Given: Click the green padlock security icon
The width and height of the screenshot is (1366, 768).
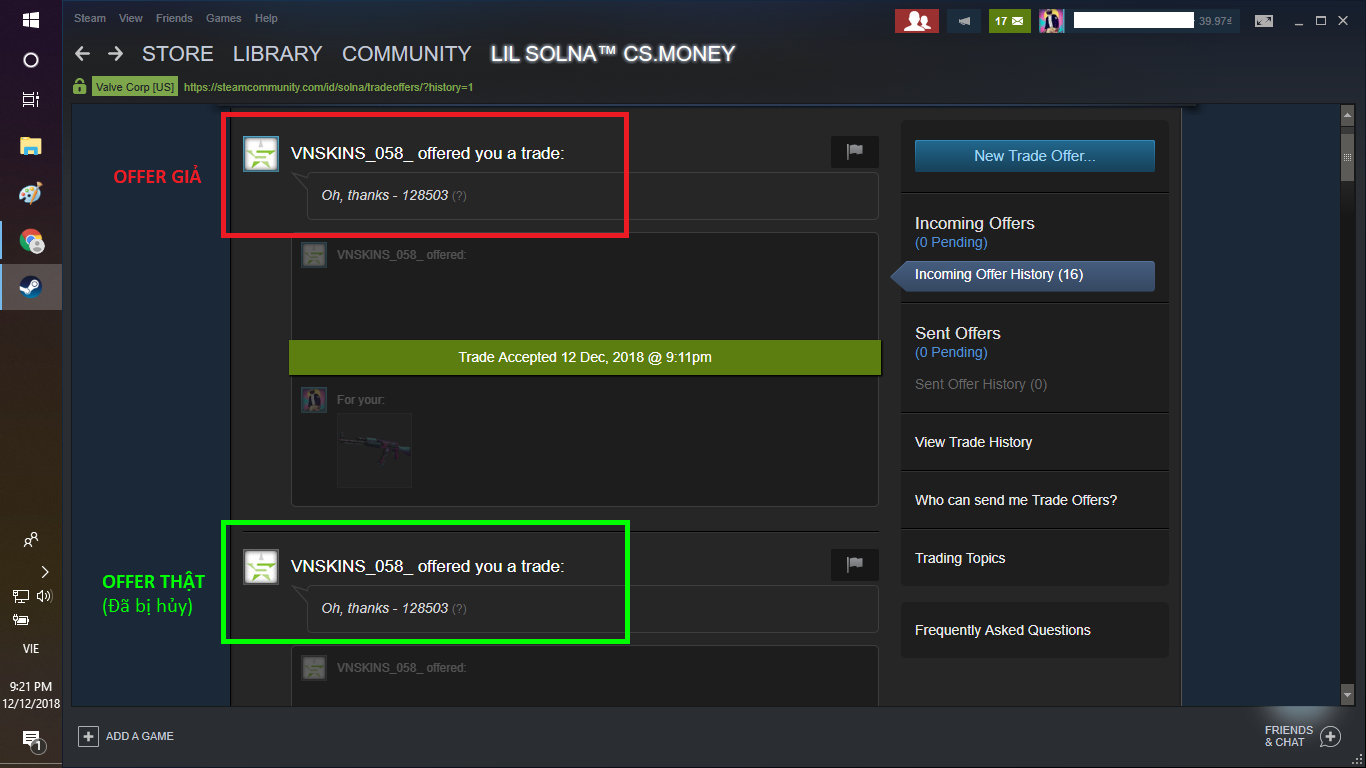Looking at the screenshot, I should [x=80, y=86].
